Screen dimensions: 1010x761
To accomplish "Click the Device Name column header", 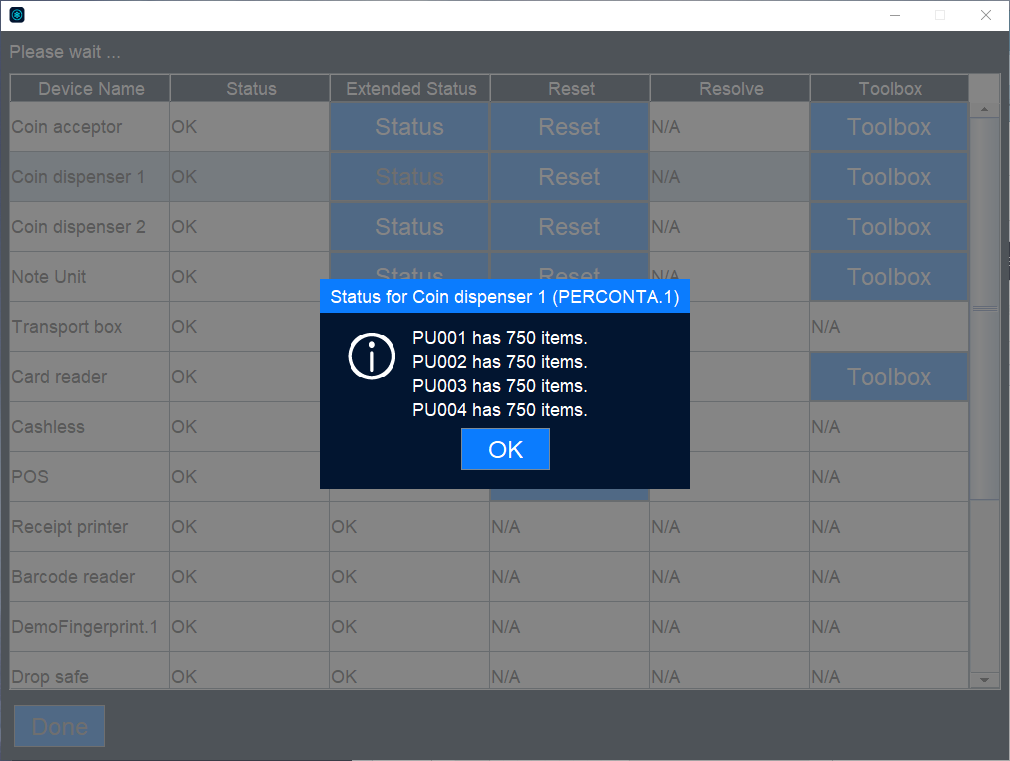I will 89,88.
